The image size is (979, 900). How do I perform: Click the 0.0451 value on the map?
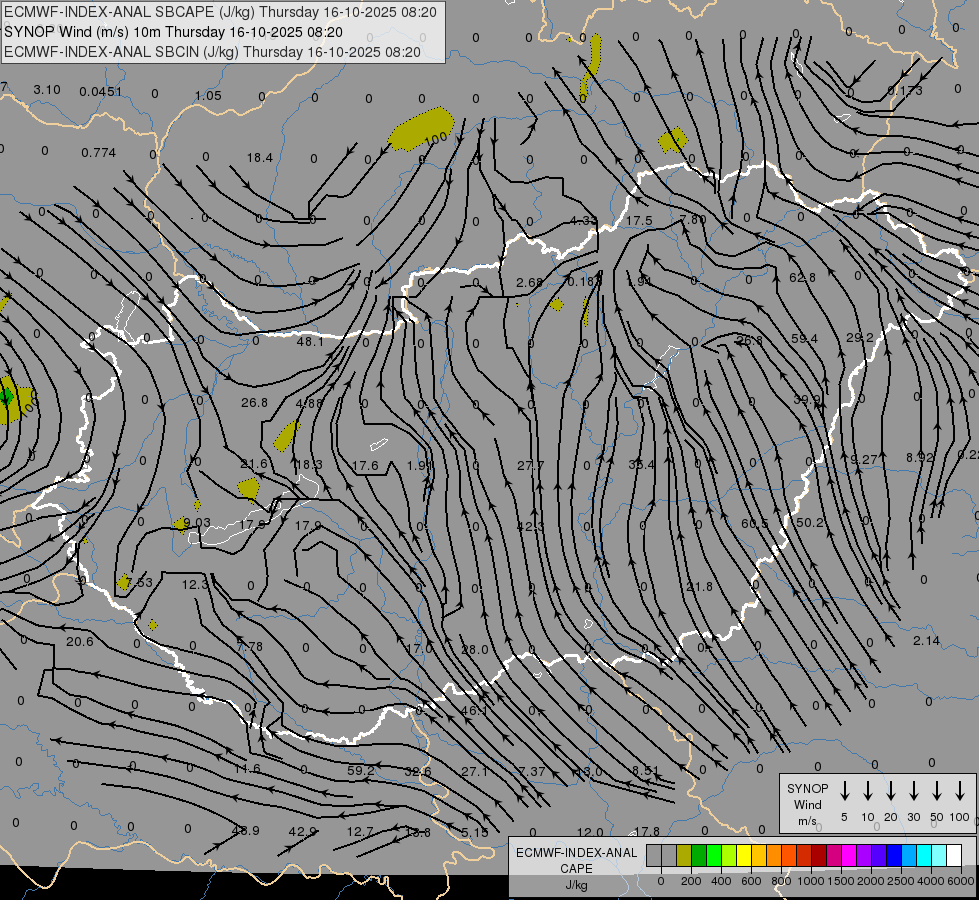point(101,92)
